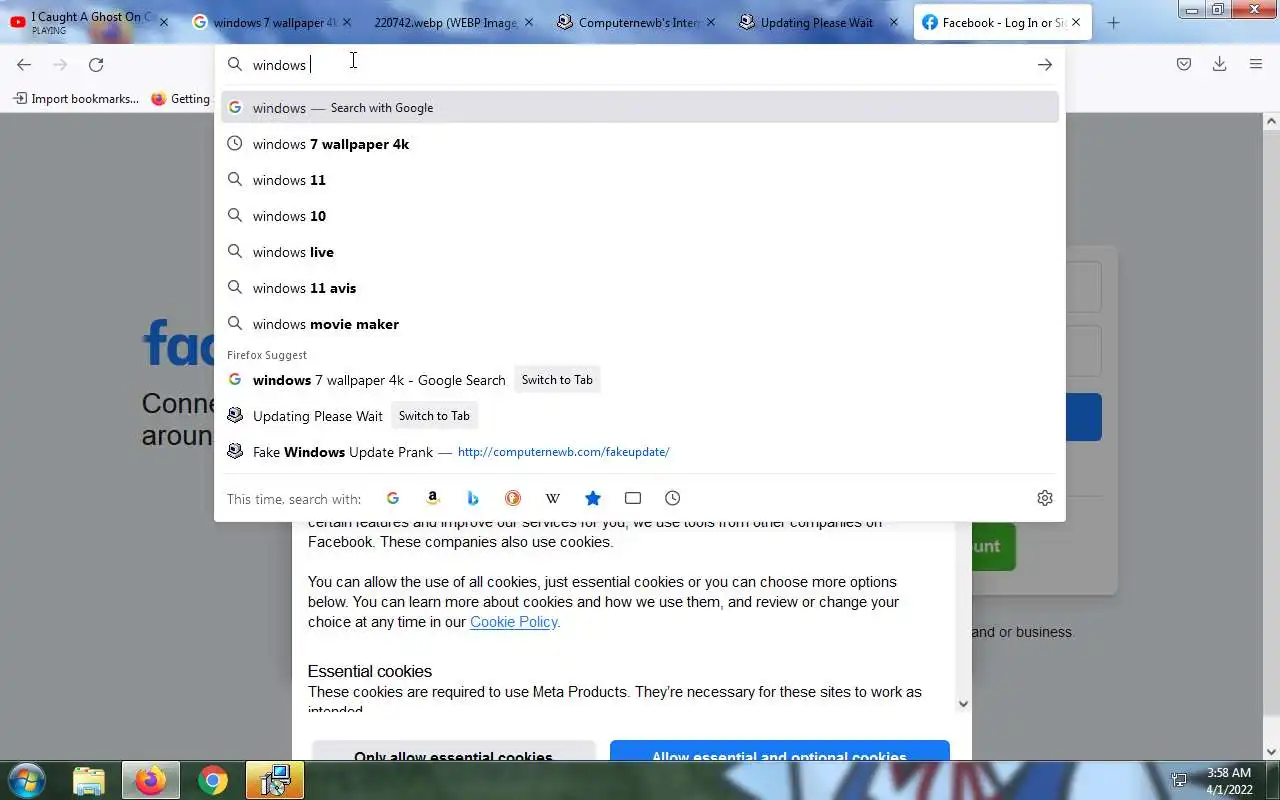
Task: Open Import bookmarks toolbar item
Action: point(76,99)
